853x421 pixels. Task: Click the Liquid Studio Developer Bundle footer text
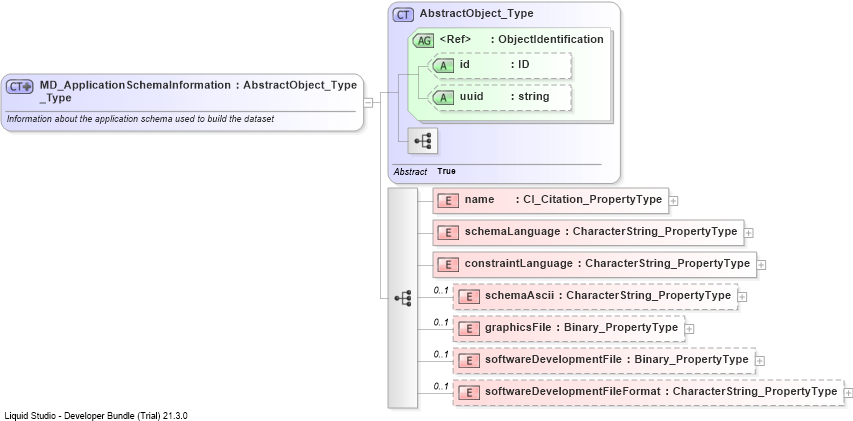click(x=96, y=416)
